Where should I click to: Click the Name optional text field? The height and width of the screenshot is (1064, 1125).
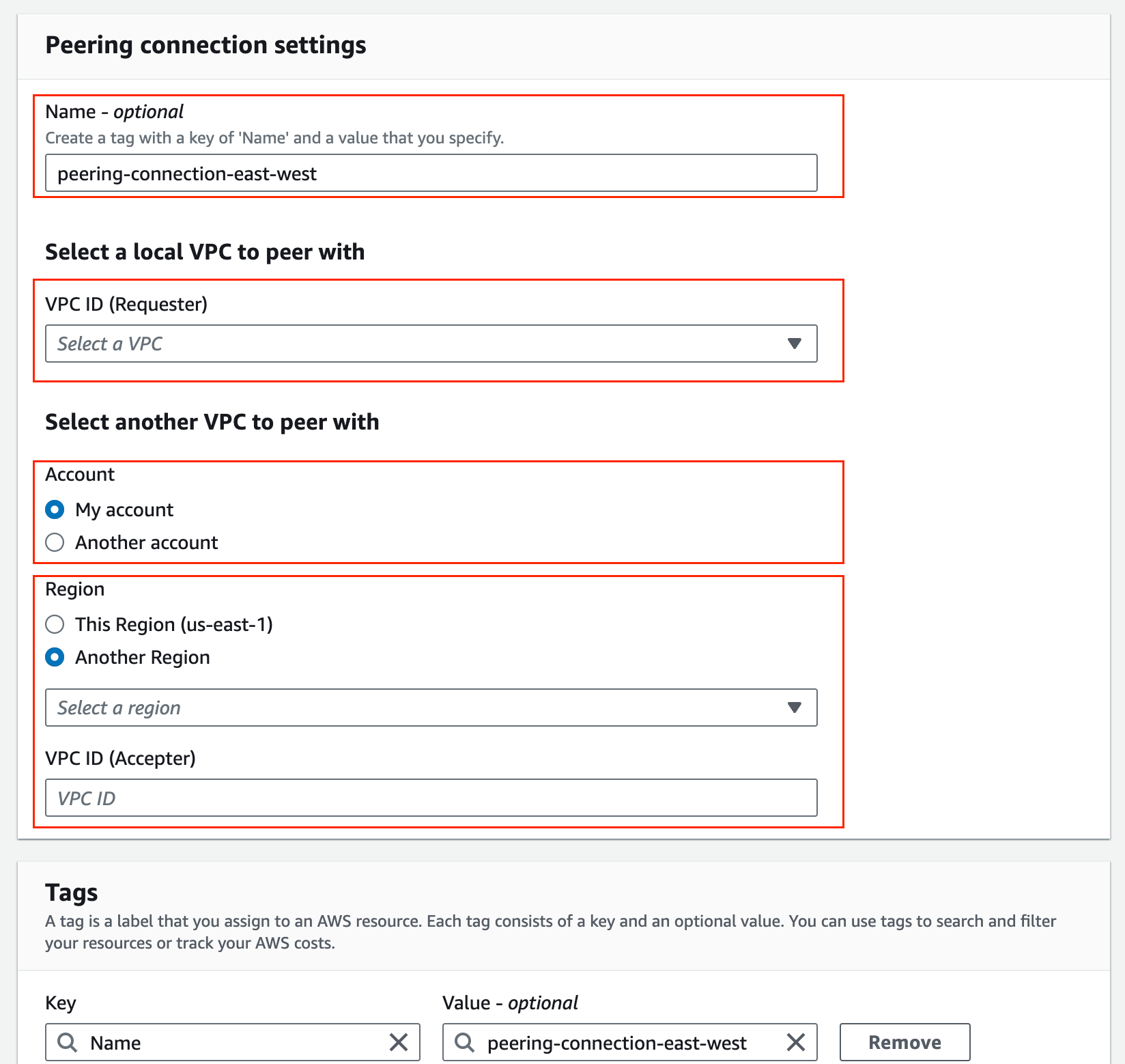click(x=430, y=173)
